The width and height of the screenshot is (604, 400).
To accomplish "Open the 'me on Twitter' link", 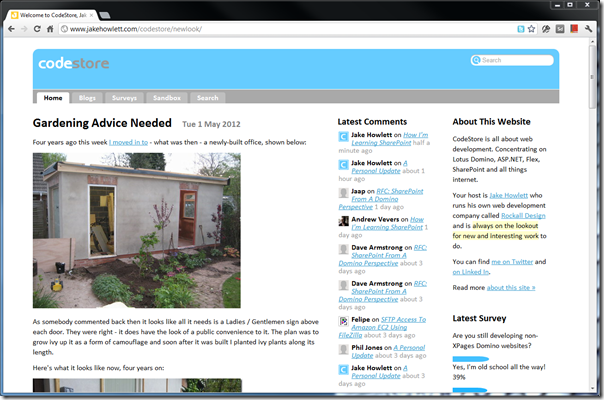I will coord(512,262).
